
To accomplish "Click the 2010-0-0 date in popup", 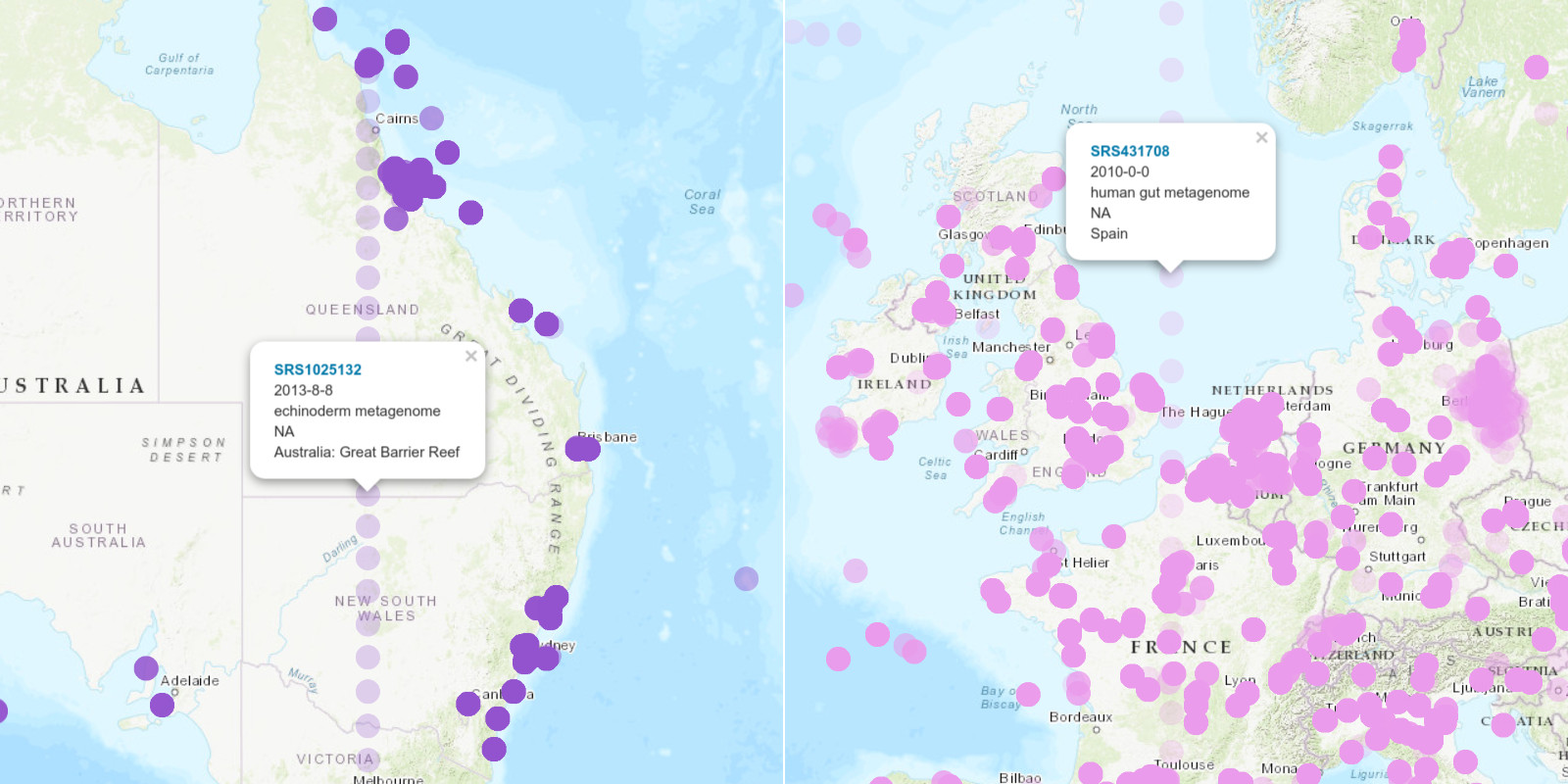I will coord(1120,171).
